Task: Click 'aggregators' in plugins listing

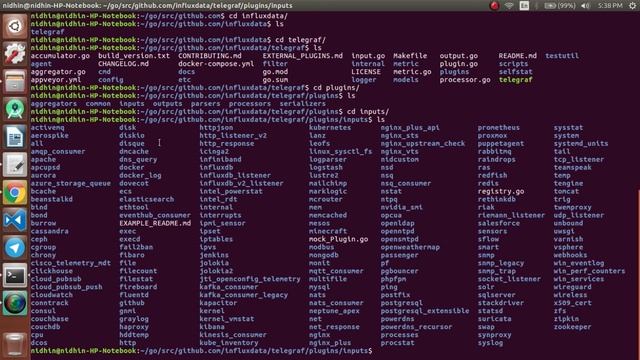Action: pyautogui.click(x=54, y=104)
